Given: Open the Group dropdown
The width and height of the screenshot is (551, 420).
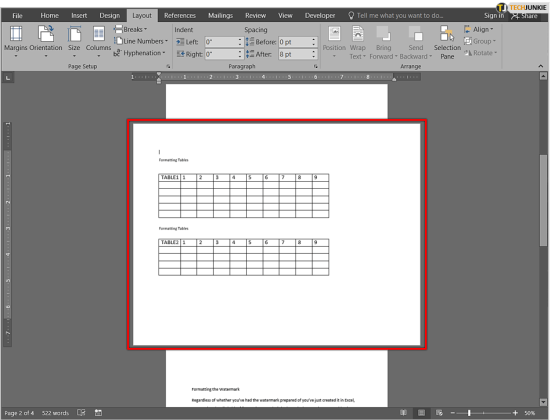Looking at the screenshot, I should pos(480,41).
